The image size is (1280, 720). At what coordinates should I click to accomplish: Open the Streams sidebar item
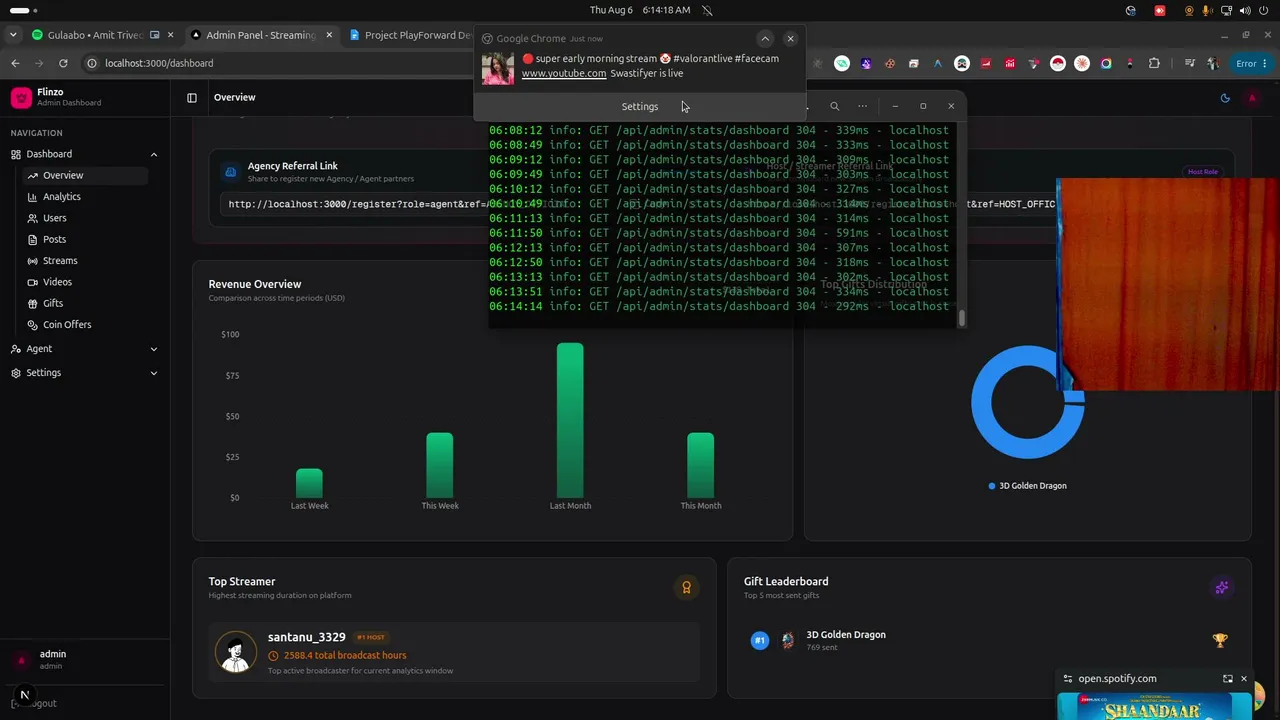pos(85,261)
